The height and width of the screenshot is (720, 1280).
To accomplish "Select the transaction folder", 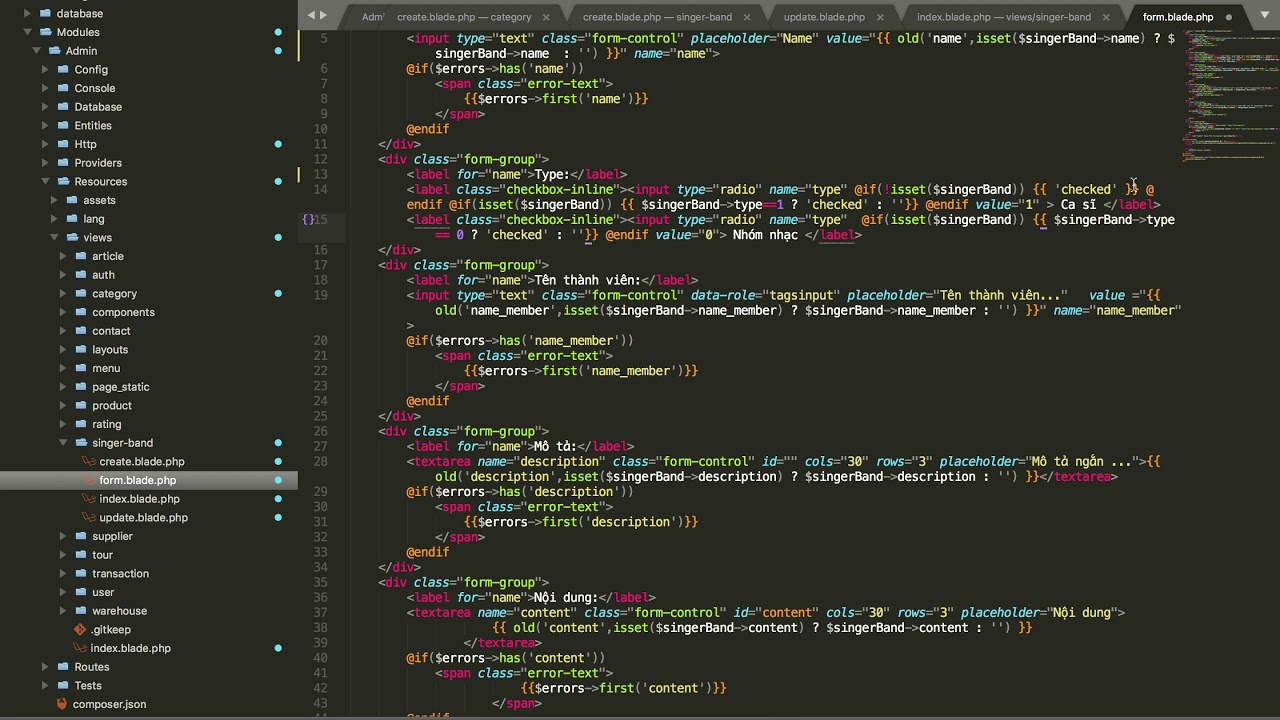I will click(120, 574).
